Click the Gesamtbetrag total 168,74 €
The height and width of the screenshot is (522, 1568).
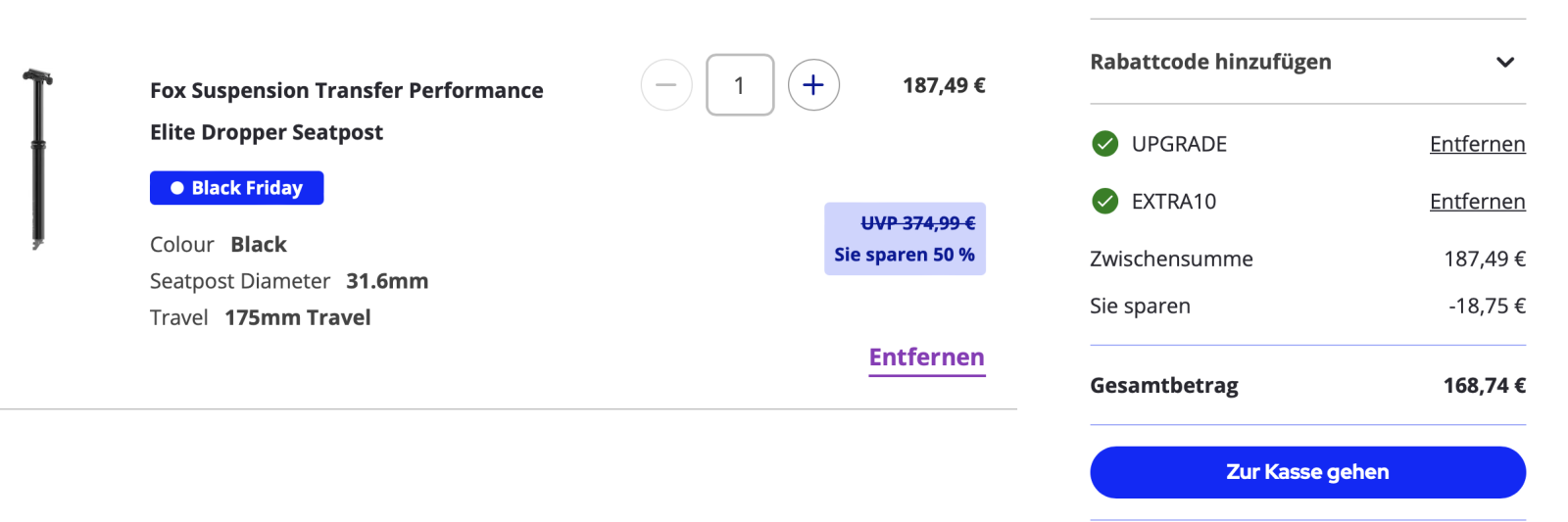pyautogui.click(x=1484, y=386)
